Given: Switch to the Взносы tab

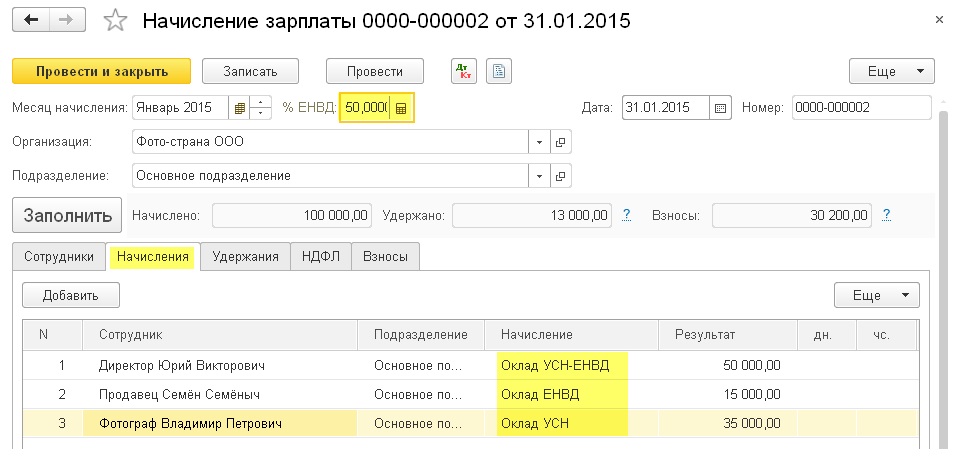Looking at the screenshot, I should (386, 257).
